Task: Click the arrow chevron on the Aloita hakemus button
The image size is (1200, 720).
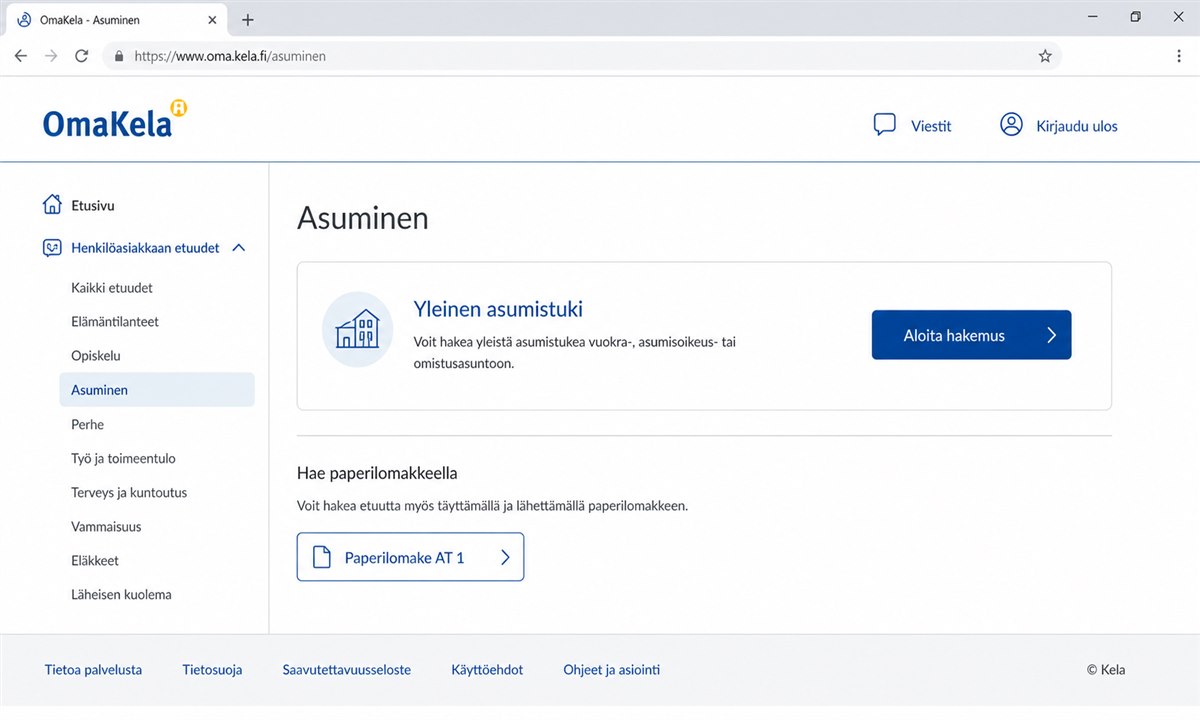Action: [x=1051, y=335]
